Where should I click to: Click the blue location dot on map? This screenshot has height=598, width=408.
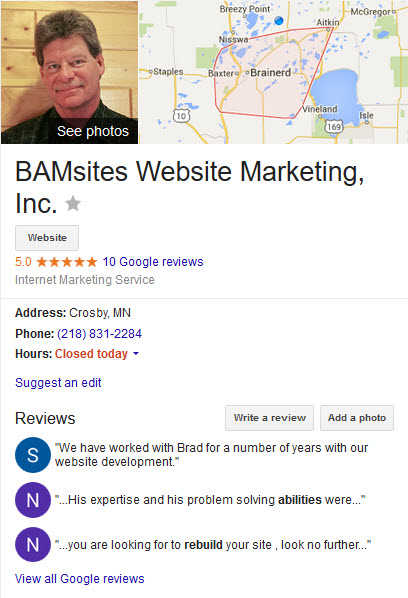279,21
